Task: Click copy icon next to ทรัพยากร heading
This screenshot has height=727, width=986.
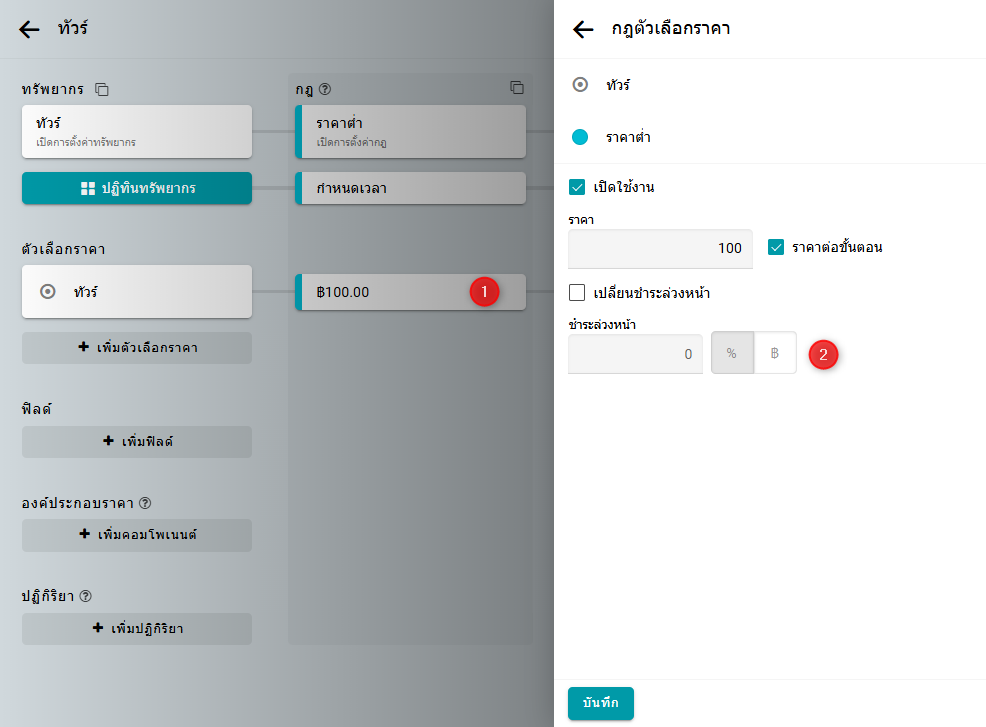Action: pos(102,89)
